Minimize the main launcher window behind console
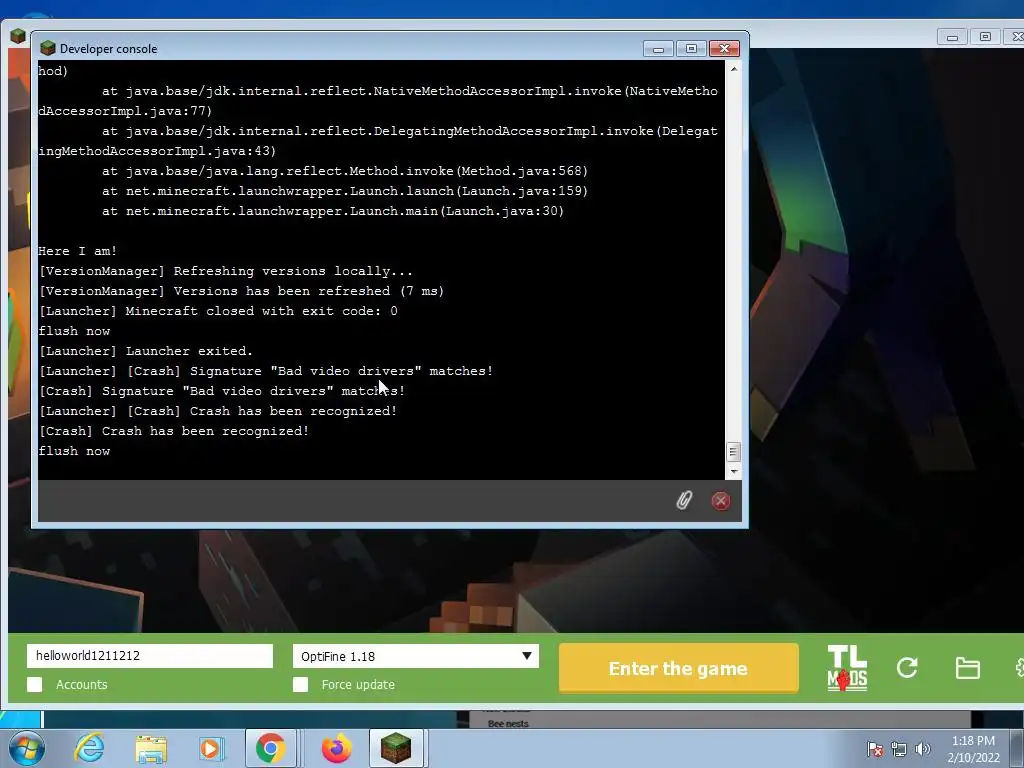Viewport: 1024px width, 768px height. pyautogui.click(x=952, y=37)
